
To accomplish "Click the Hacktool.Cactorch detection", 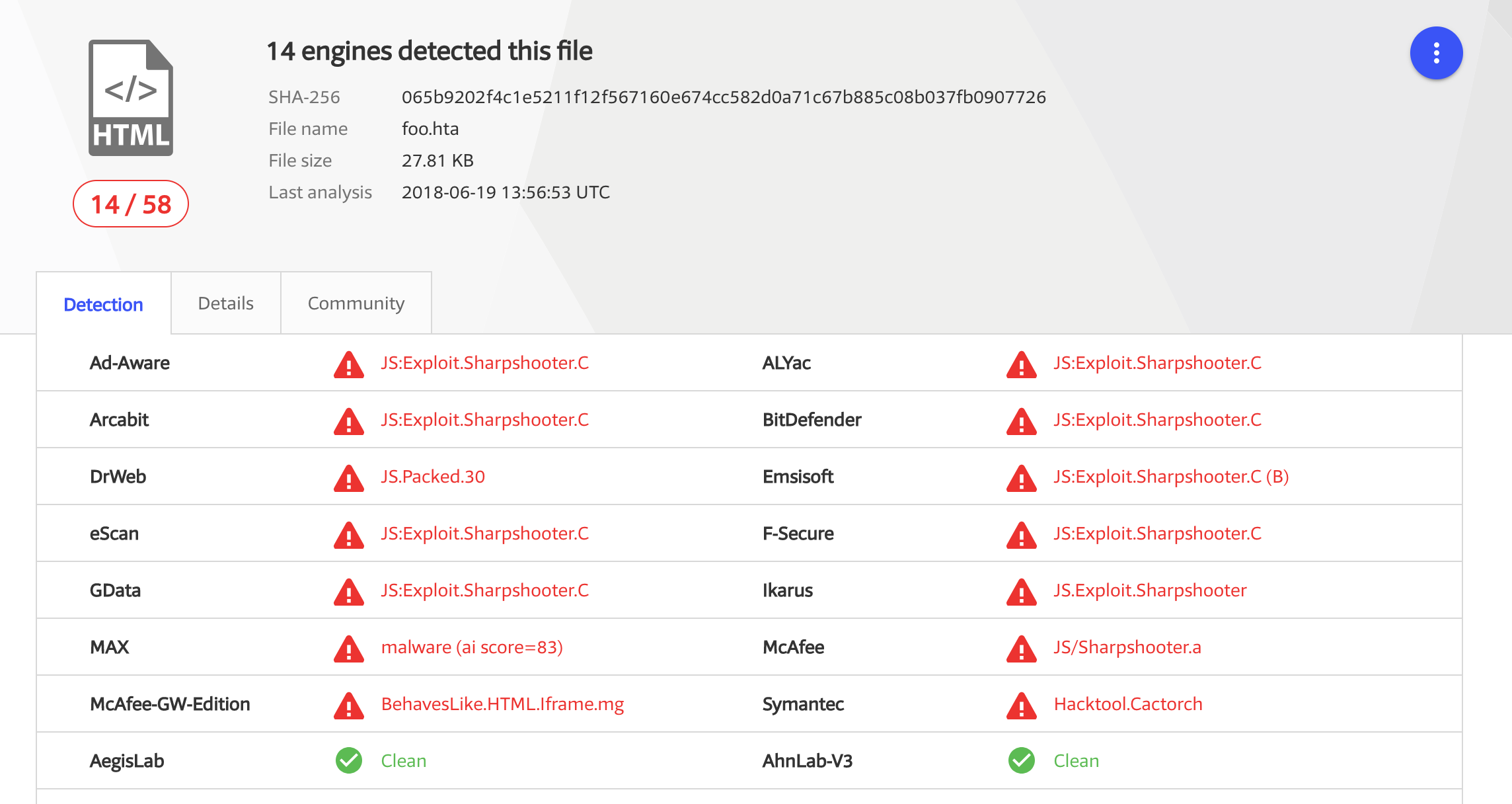I will (x=1128, y=704).
